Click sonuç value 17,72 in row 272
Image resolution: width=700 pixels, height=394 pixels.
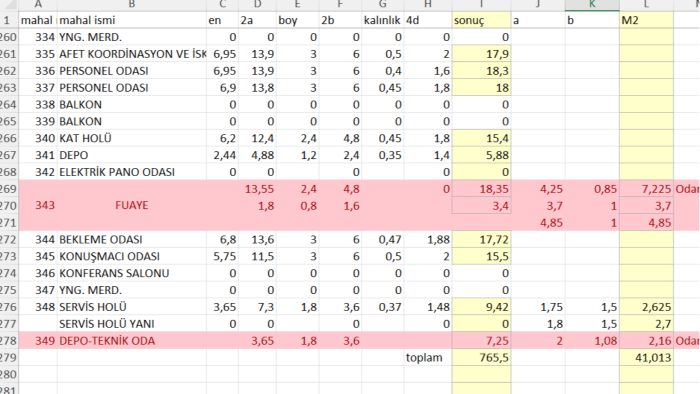click(x=481, y=240)
